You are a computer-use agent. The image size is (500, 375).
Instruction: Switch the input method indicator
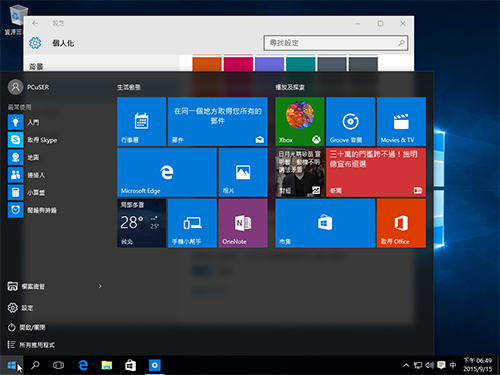coord(453,365)
